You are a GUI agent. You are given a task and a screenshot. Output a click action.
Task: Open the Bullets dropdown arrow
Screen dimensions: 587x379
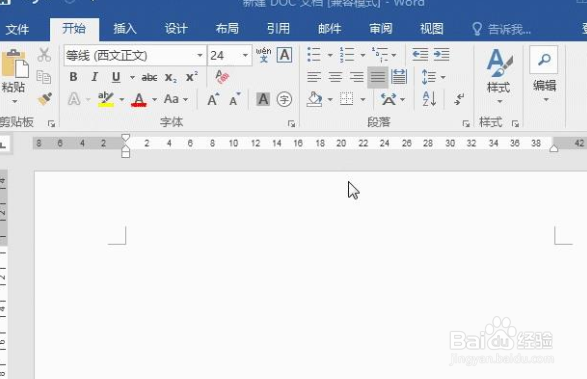point(330,55)
